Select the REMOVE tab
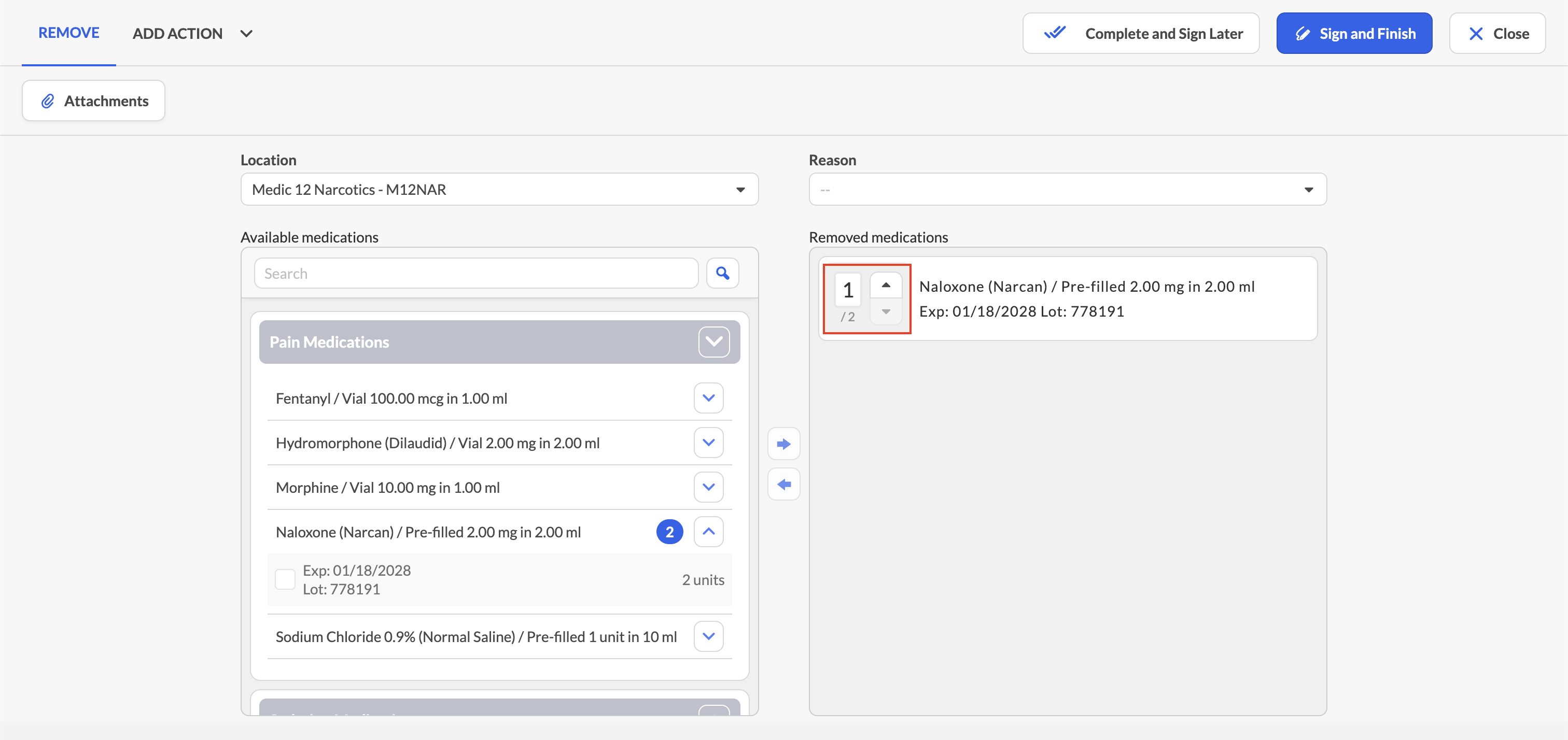Viewport: 1568px width, 740px height. 69,33
